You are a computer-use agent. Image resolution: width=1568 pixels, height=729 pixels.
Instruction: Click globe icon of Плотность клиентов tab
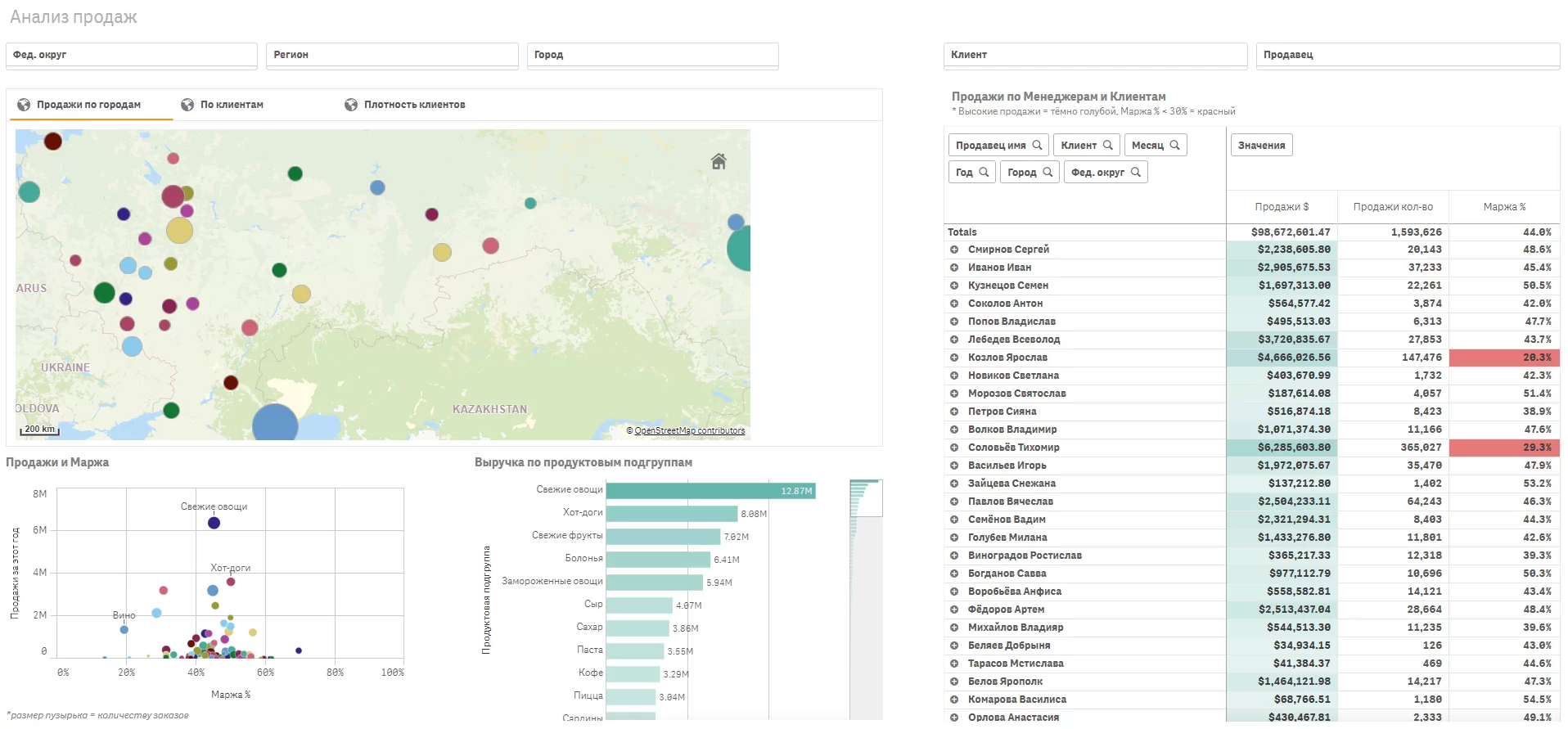(x=351, y=105)
